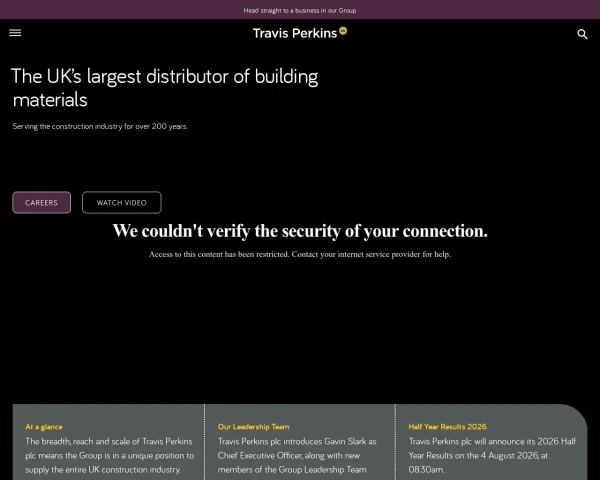
Task: Open the hamburger navigation menu
Action: tap(15, 33)
